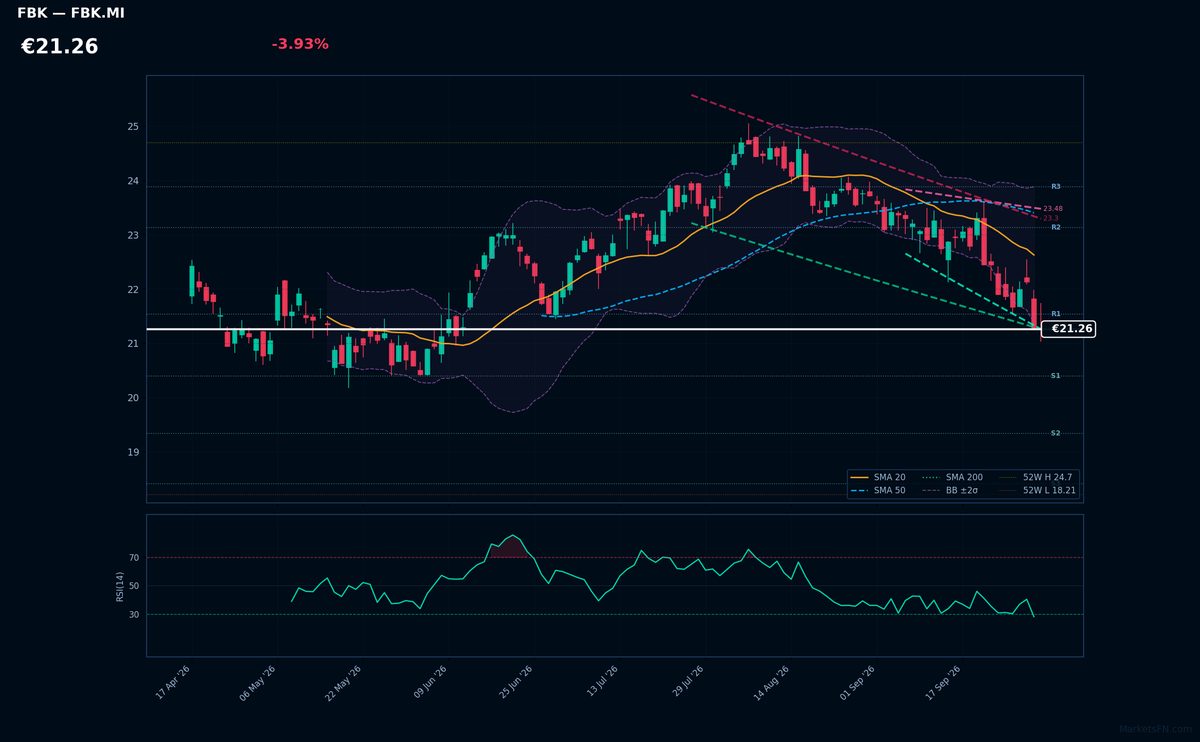Click the 06 May '26 date label
This screenshot has height=742, width=1200.
pos(257,683)
